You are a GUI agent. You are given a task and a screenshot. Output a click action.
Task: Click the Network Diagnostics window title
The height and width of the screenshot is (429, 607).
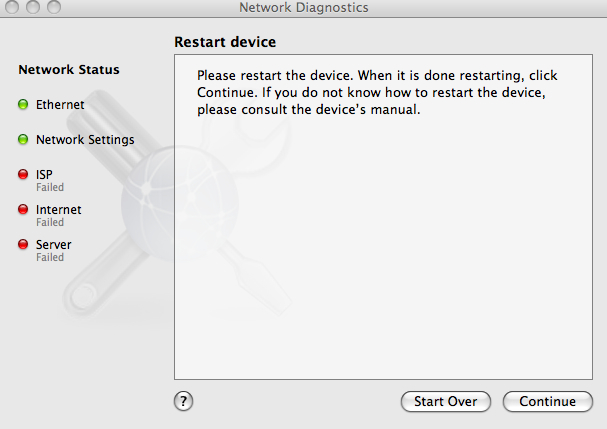[304, 7]
